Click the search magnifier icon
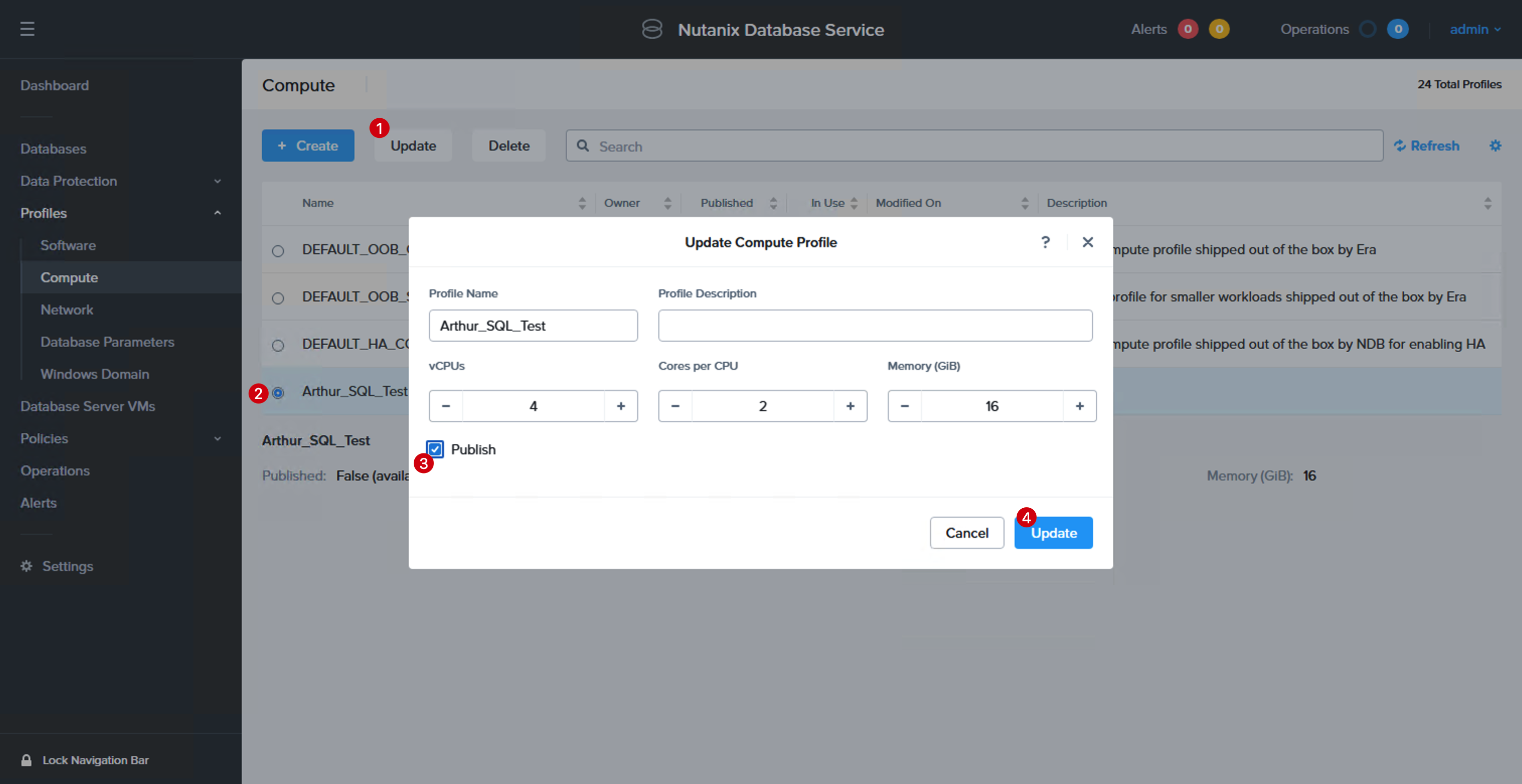The height and width of the screenshot is (784, 1522). [x=582, y=145]
